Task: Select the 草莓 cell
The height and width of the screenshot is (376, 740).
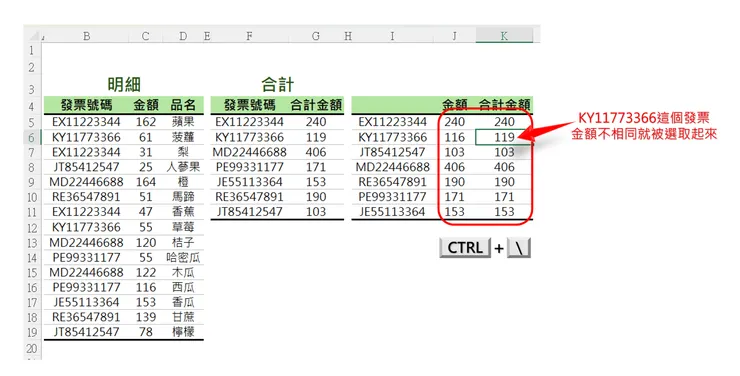Action: 183,227
